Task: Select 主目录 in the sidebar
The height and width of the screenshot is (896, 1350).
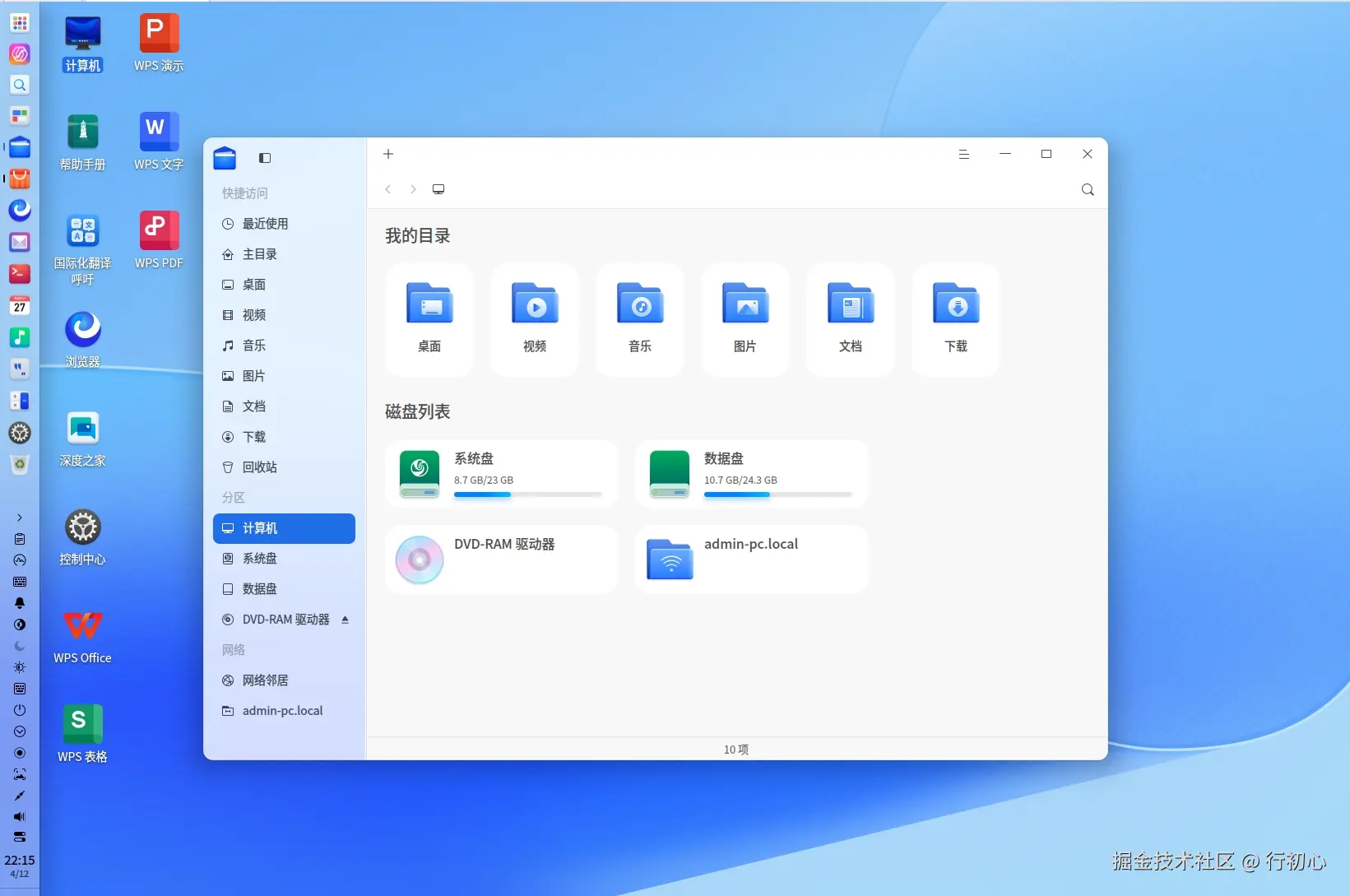Action: point(284,254)
